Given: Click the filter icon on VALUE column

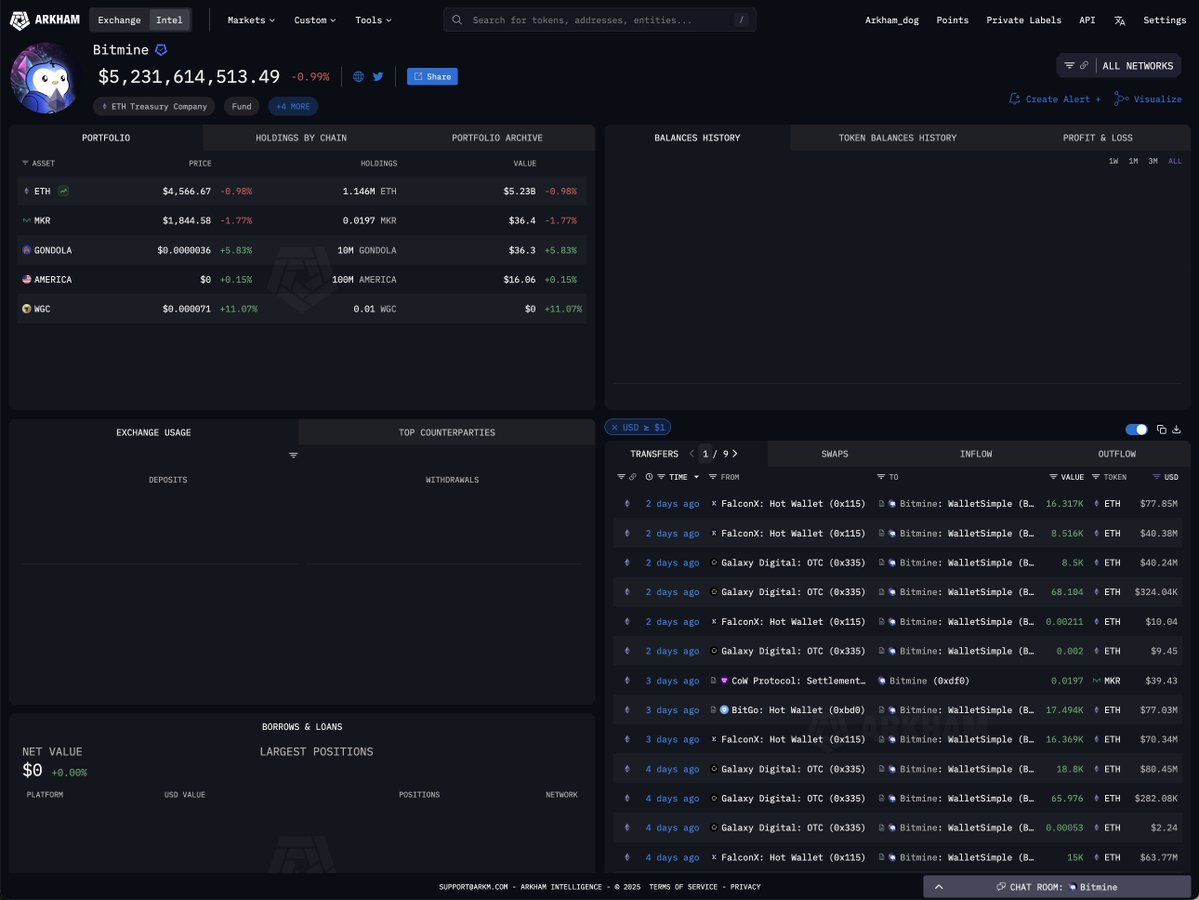Looking at the screenshot, I should (x=1053, y=477).
